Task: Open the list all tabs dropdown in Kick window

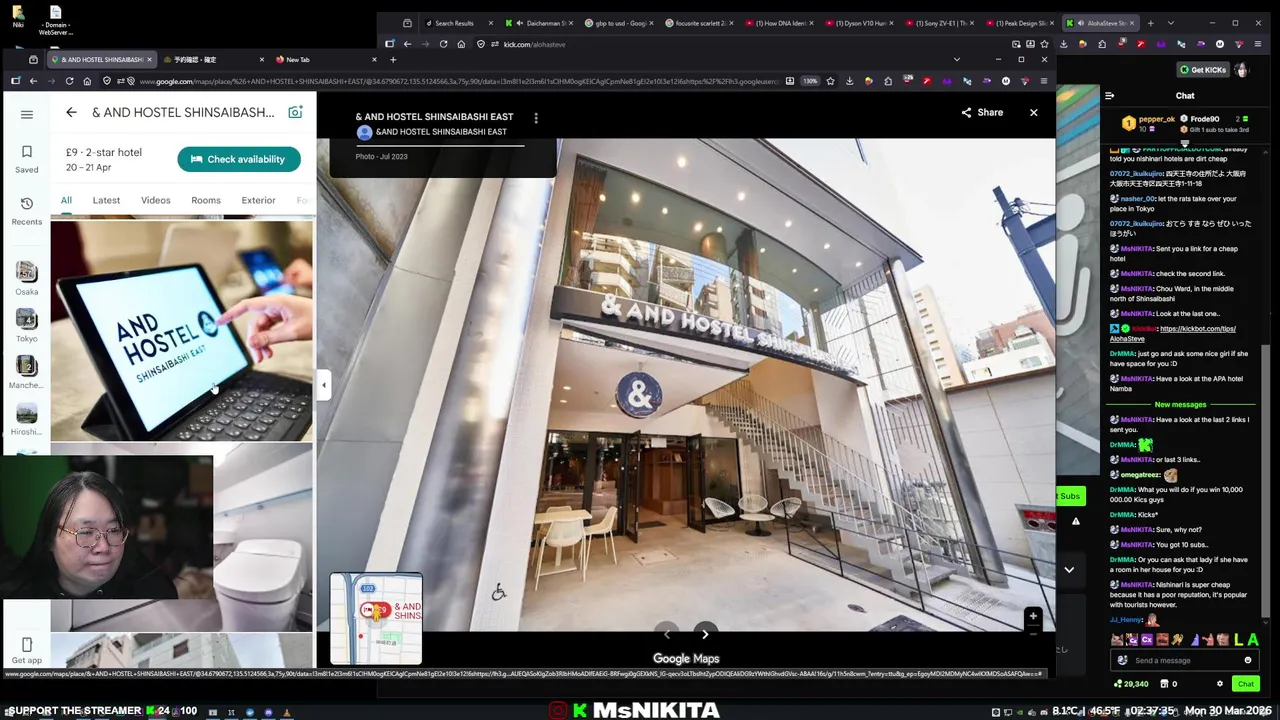Action: click(x=1171, y=23)
